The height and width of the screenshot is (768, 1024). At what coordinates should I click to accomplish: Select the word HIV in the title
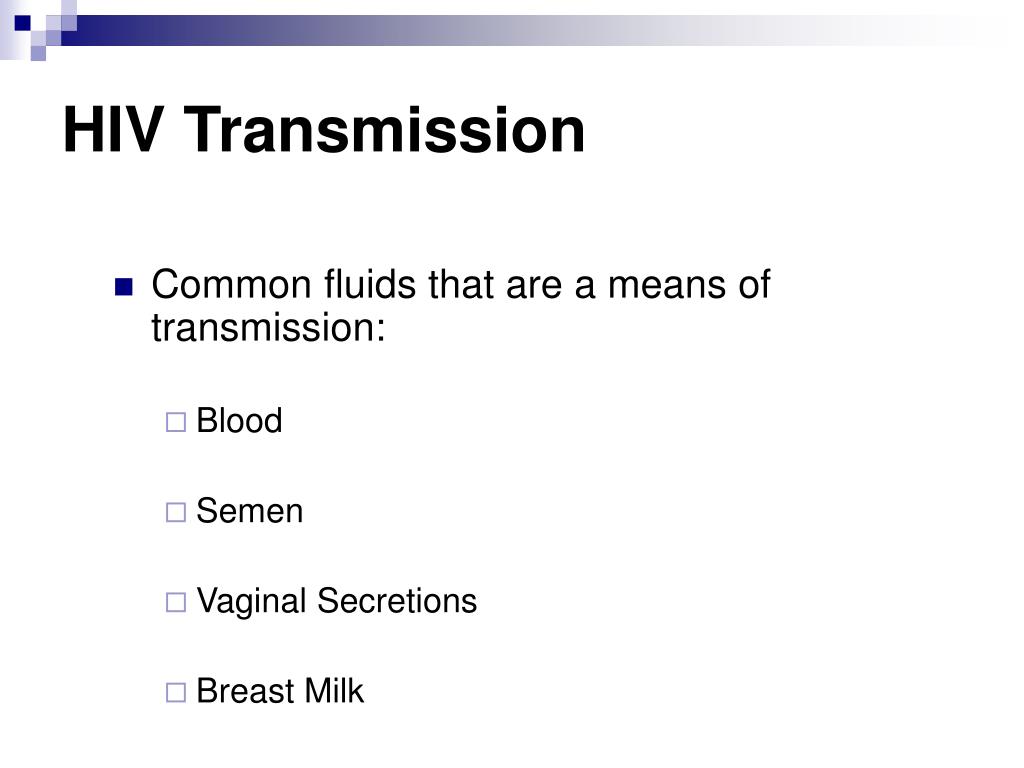[x=112, y=130]
